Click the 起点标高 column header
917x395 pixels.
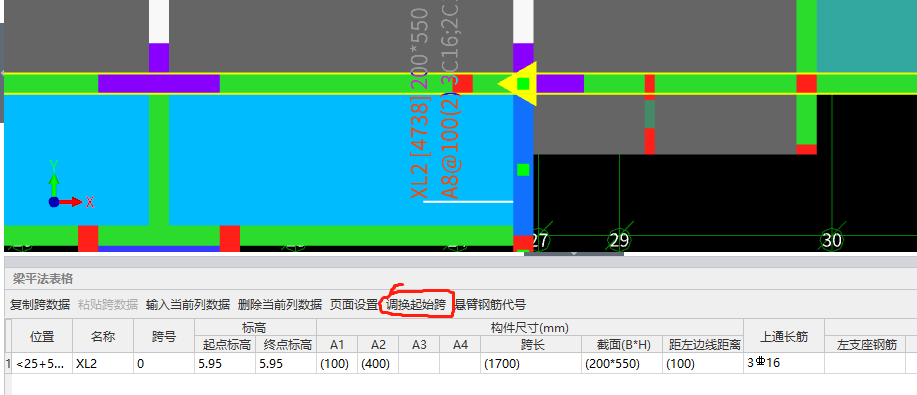[225, 345]
